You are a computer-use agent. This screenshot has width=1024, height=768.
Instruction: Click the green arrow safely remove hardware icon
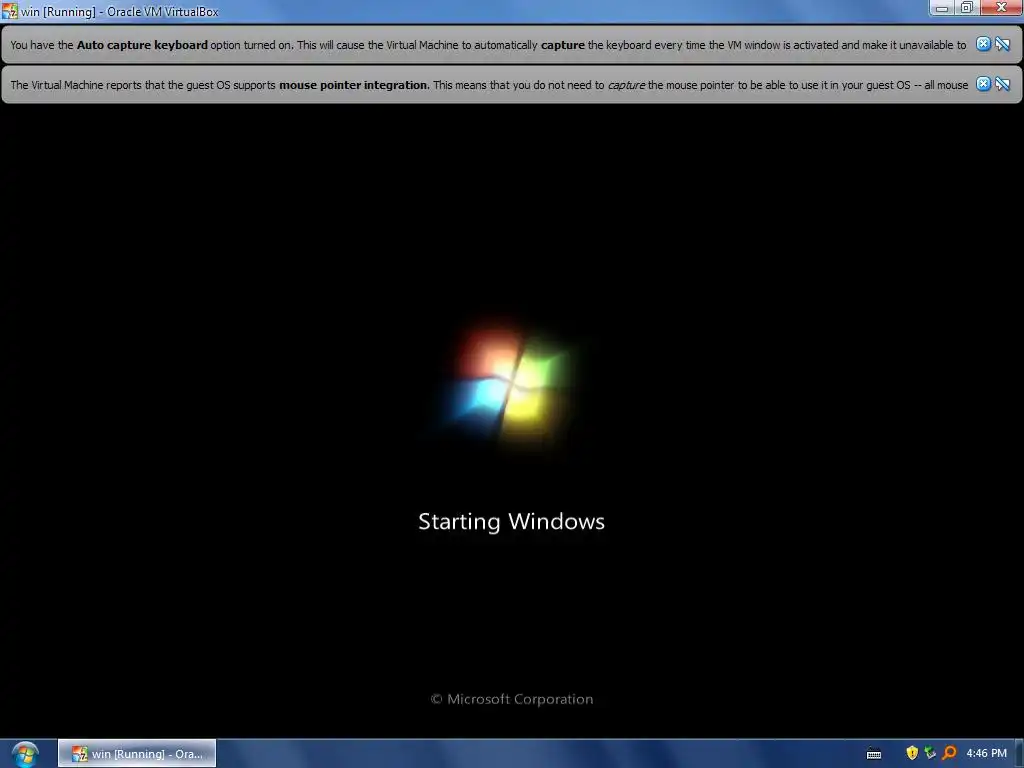click(x=930, y=754)
